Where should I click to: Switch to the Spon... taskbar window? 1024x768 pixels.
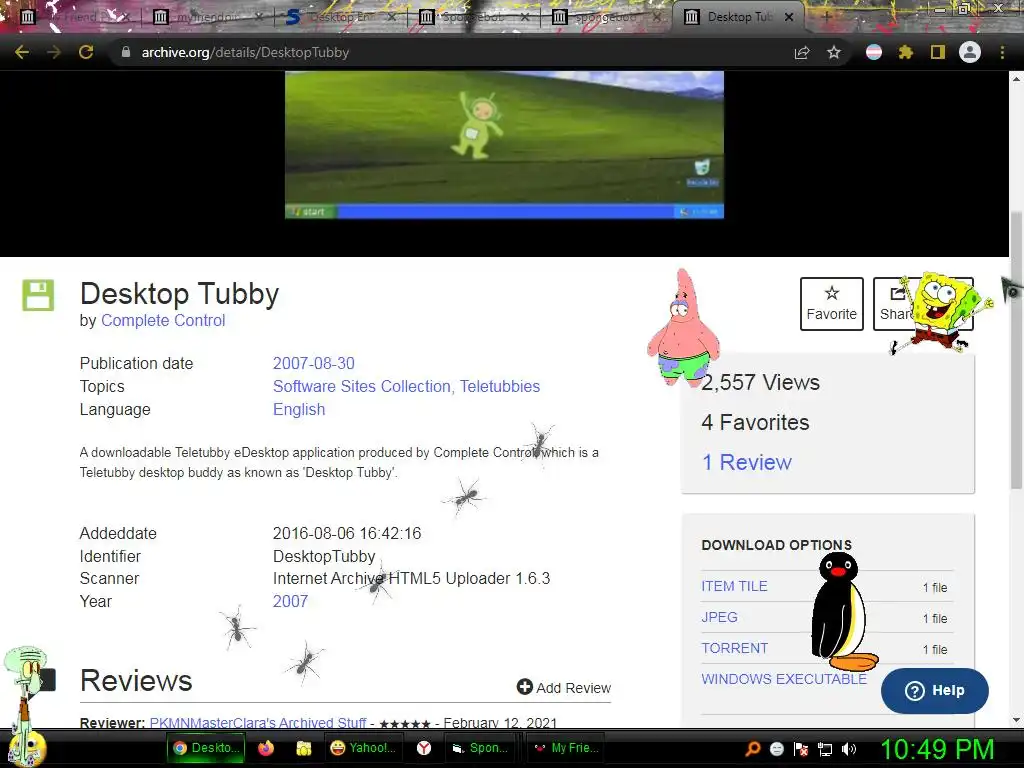pyautogui.click(x=483, y=748)
